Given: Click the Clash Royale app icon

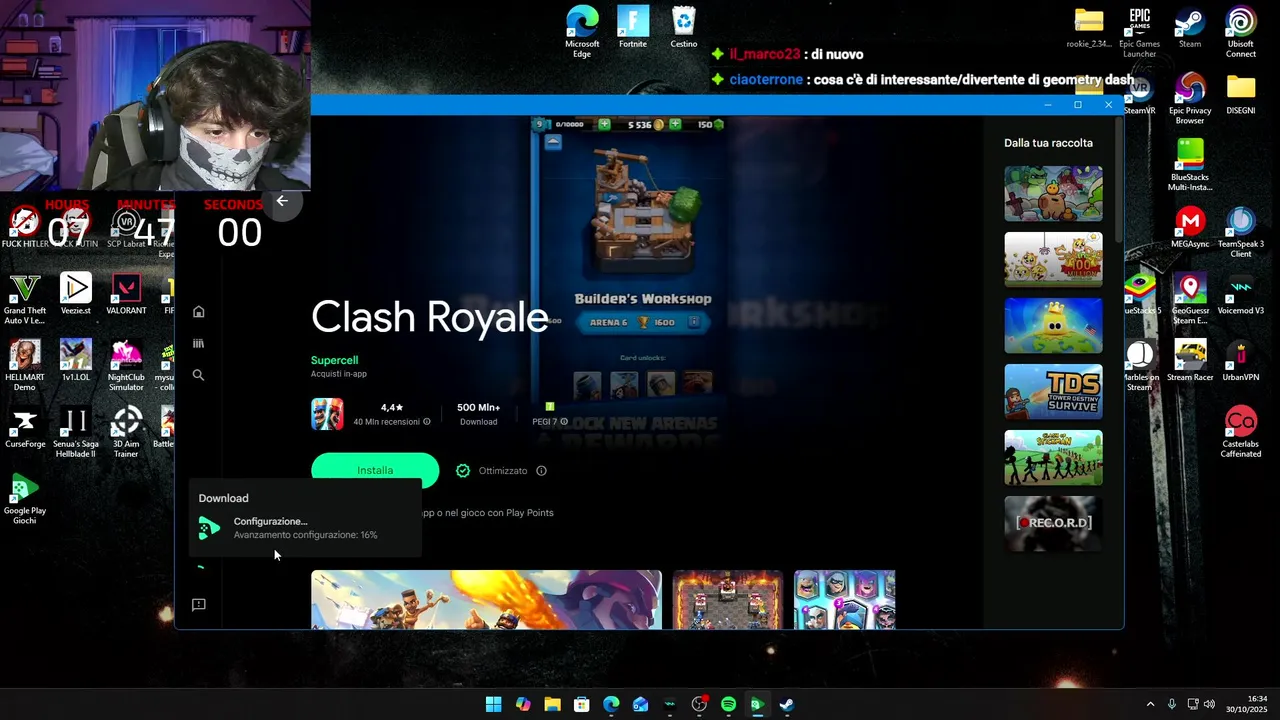Looking at the screenshot, I should pos(327,414).
